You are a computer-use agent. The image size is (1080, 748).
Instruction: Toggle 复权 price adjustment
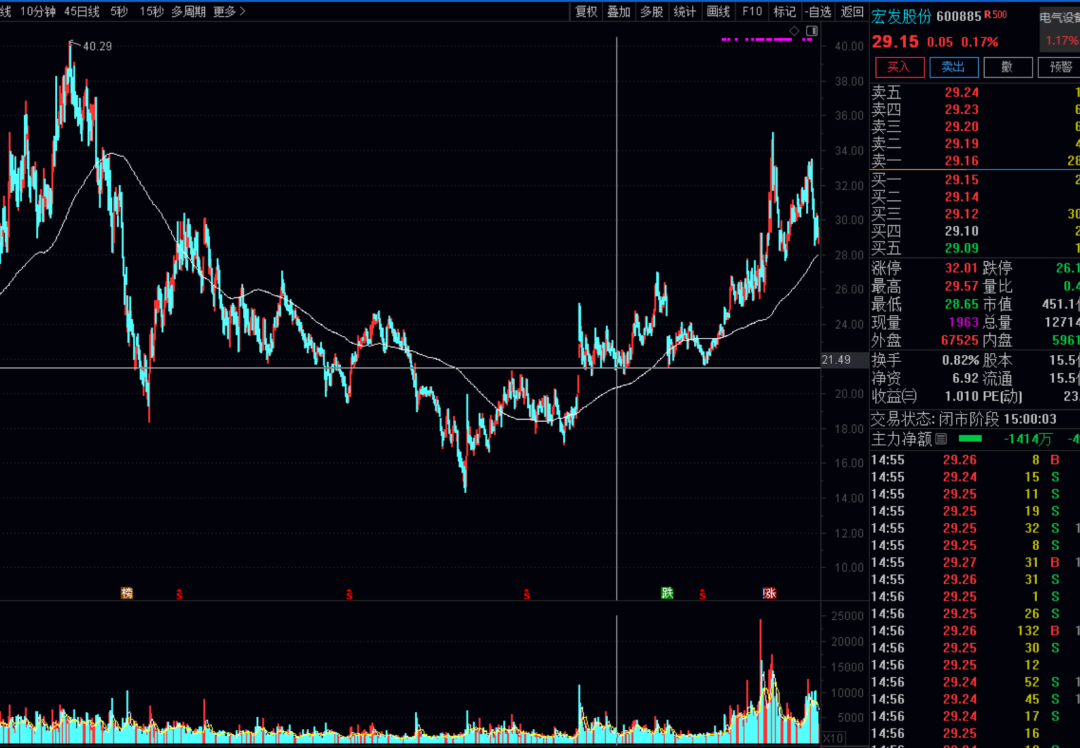click(585, 11)
